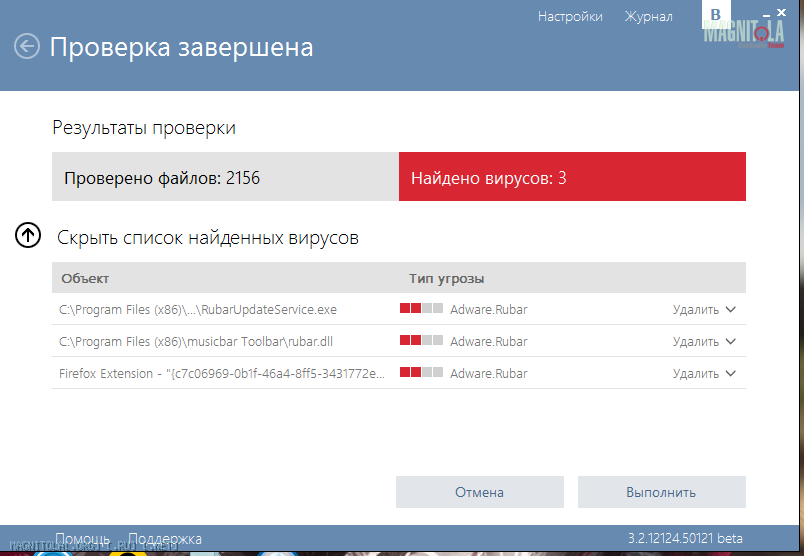The image size is (804, 556).
Task: Click the Выполнить button
Action: (x=661, y=492)
